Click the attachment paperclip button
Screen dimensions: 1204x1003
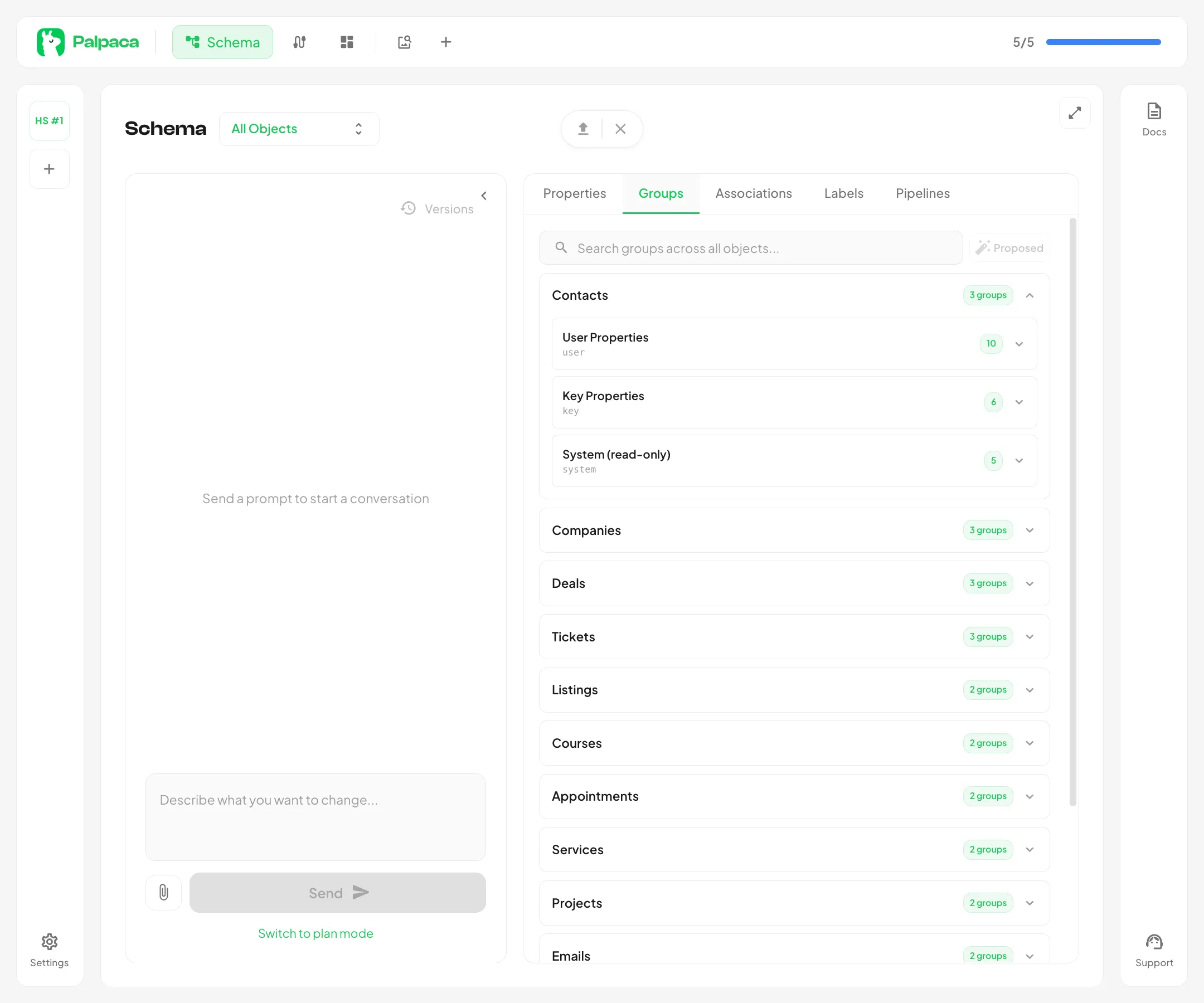tap(163, 892)
